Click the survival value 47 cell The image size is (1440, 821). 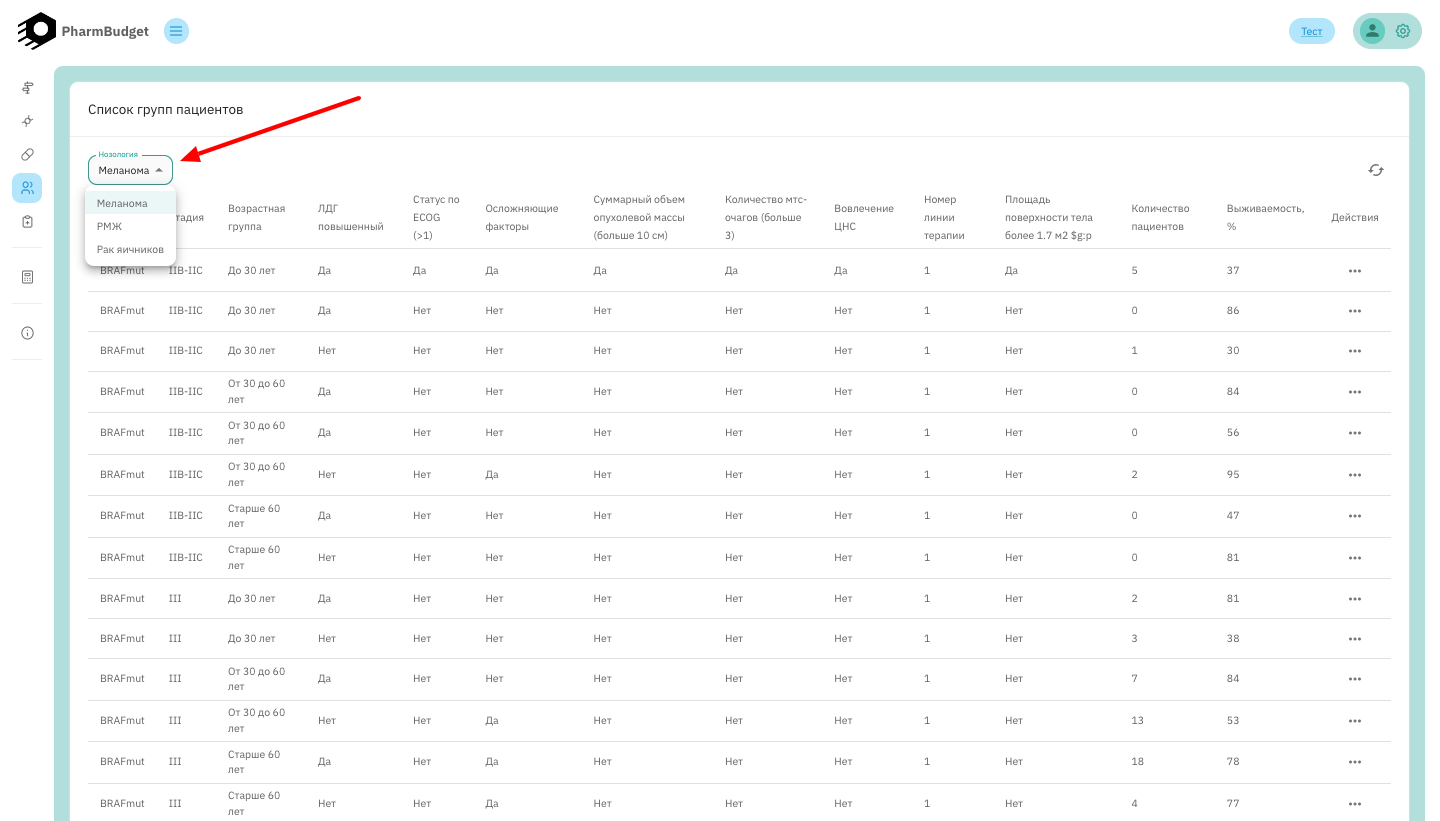(x=1233, y=516)
